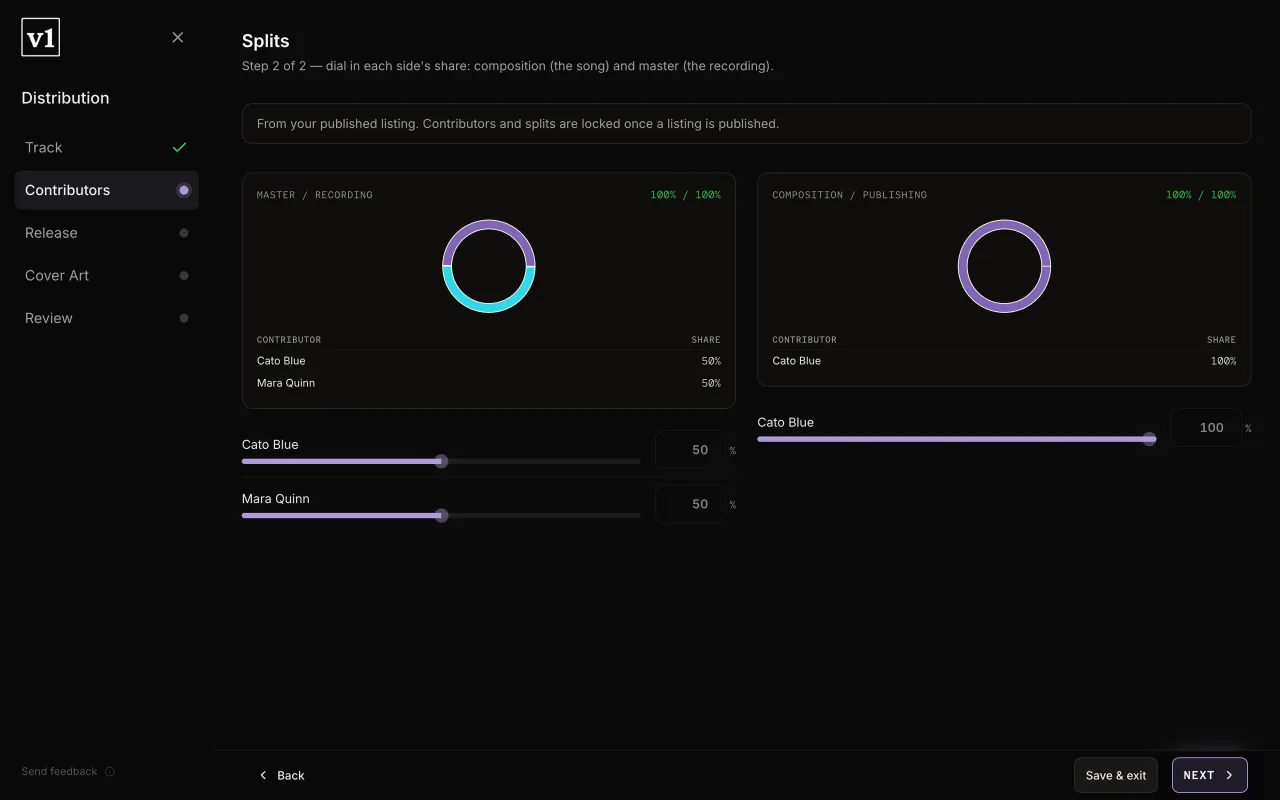Jump to the Review step
This screenshot has width=1280, height=800.
(x=106, y=318)
